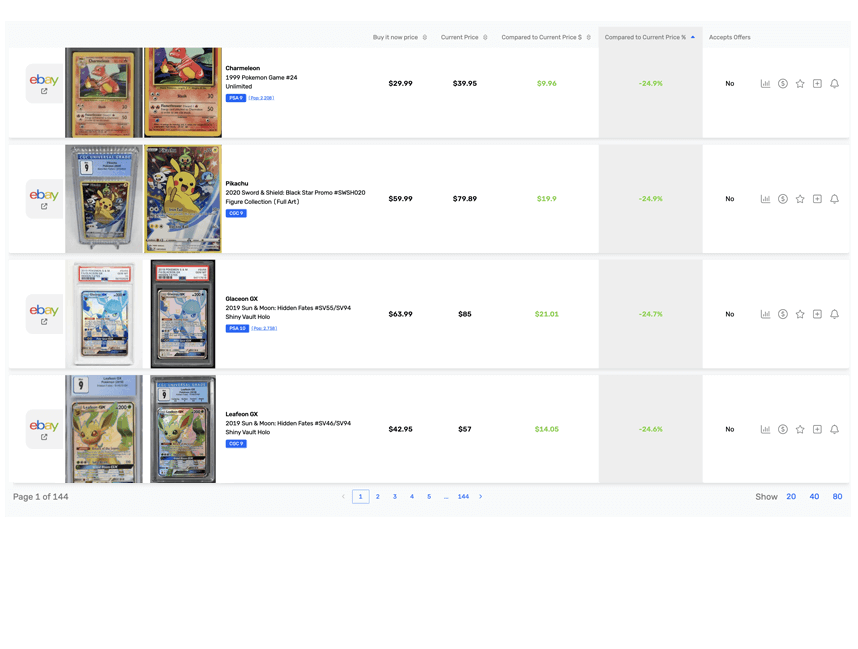Open Glaceon GX listing via eBay logo
This screenshot has width=858, height=649.
click(x=44, y=314)
